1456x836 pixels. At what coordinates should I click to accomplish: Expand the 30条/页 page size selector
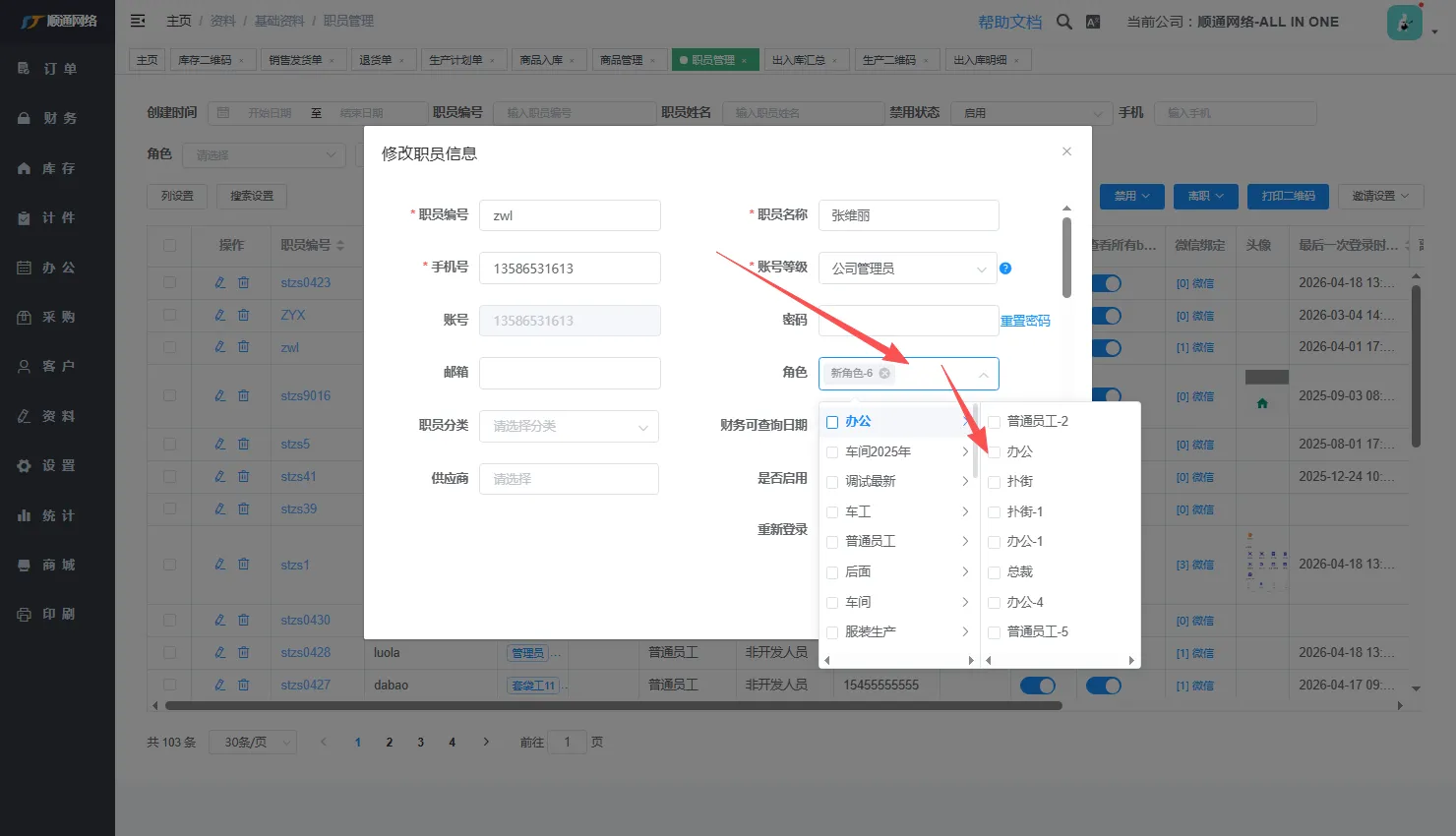(253, 743)
